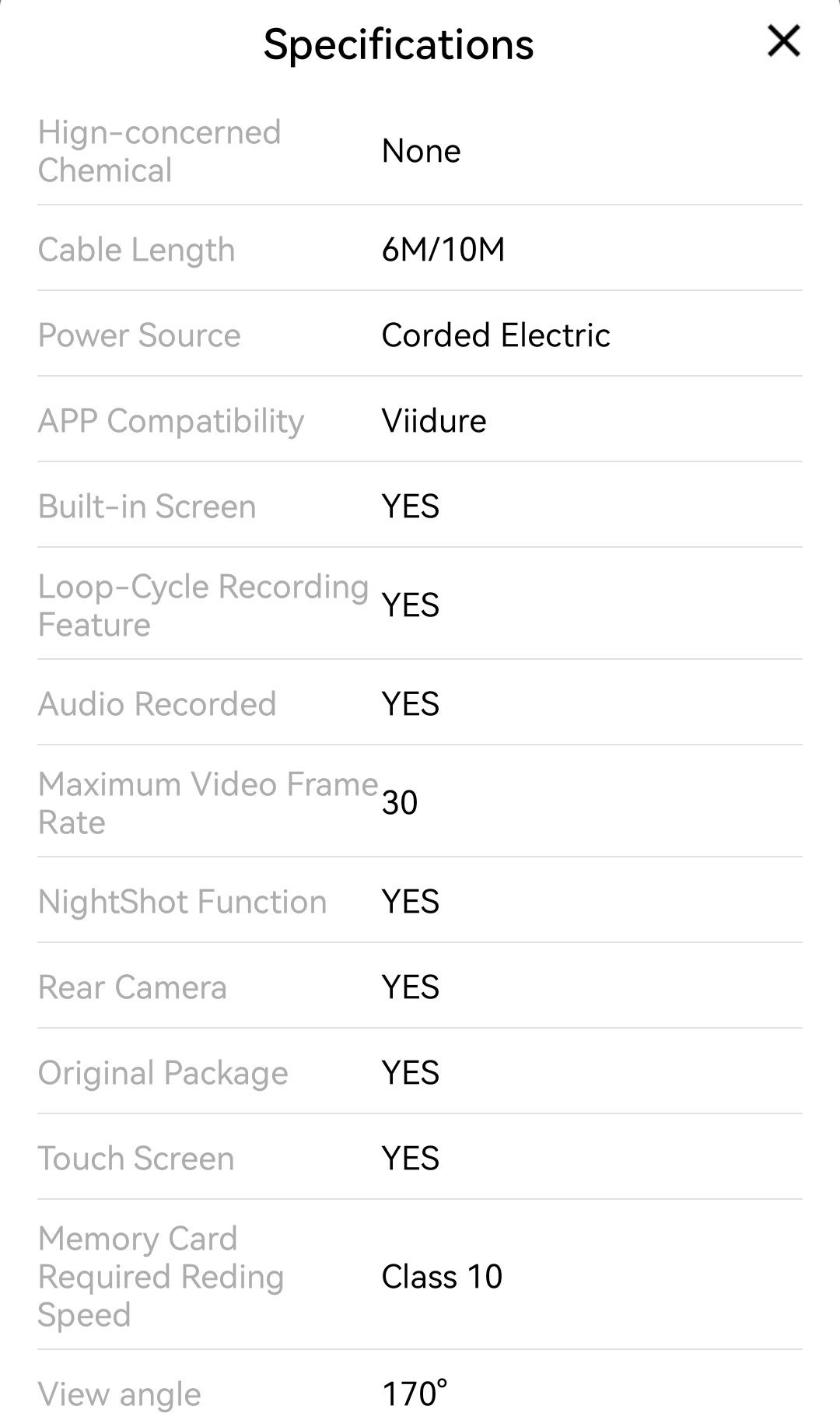Tap the Class 10 memory card value

(442, 1277)
